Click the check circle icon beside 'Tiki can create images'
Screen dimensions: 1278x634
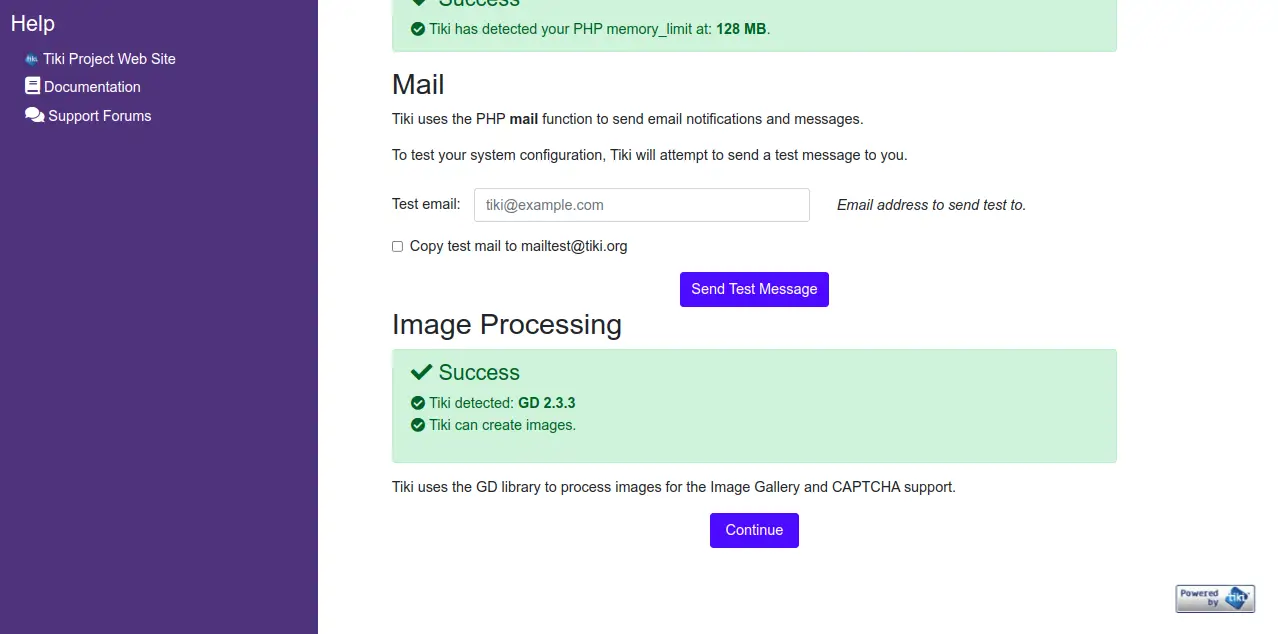(418, 425)
